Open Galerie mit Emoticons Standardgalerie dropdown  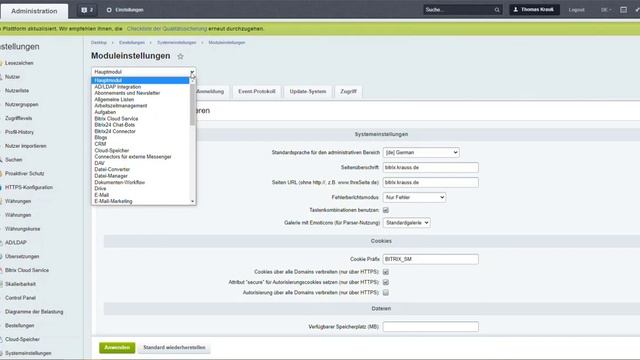point(407,223)
